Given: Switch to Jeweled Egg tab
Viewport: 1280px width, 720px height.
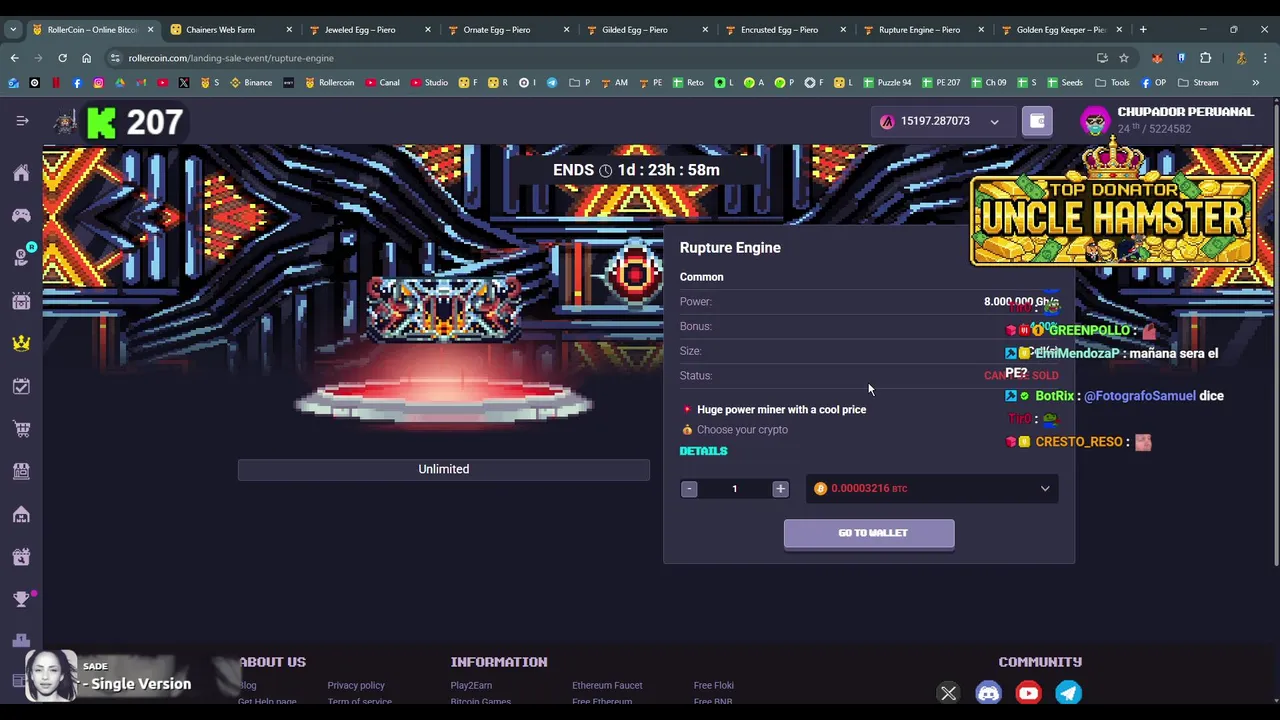Looking at the screenshot, I should click(368, 29).
